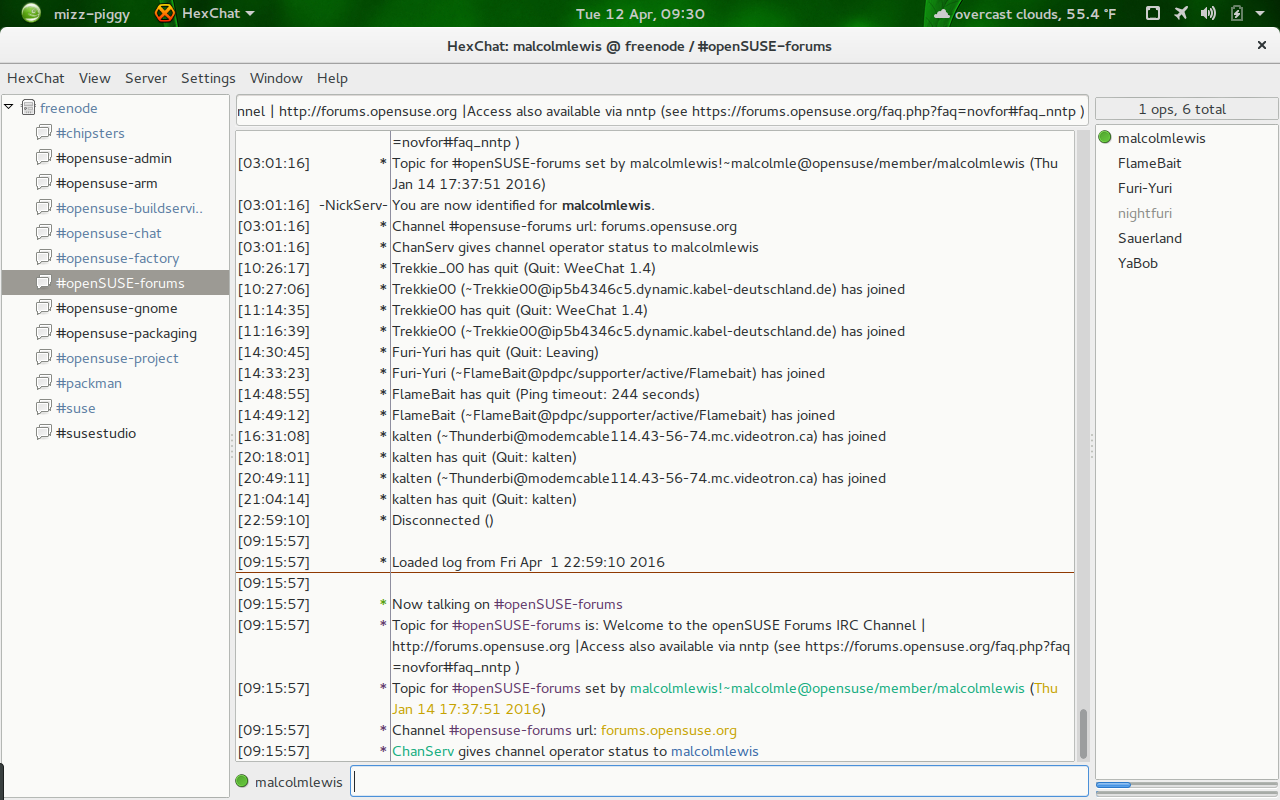Click the #opensuse-arm channel icon
This screenshot has width=1280, height=800.
tap(43, 183)
